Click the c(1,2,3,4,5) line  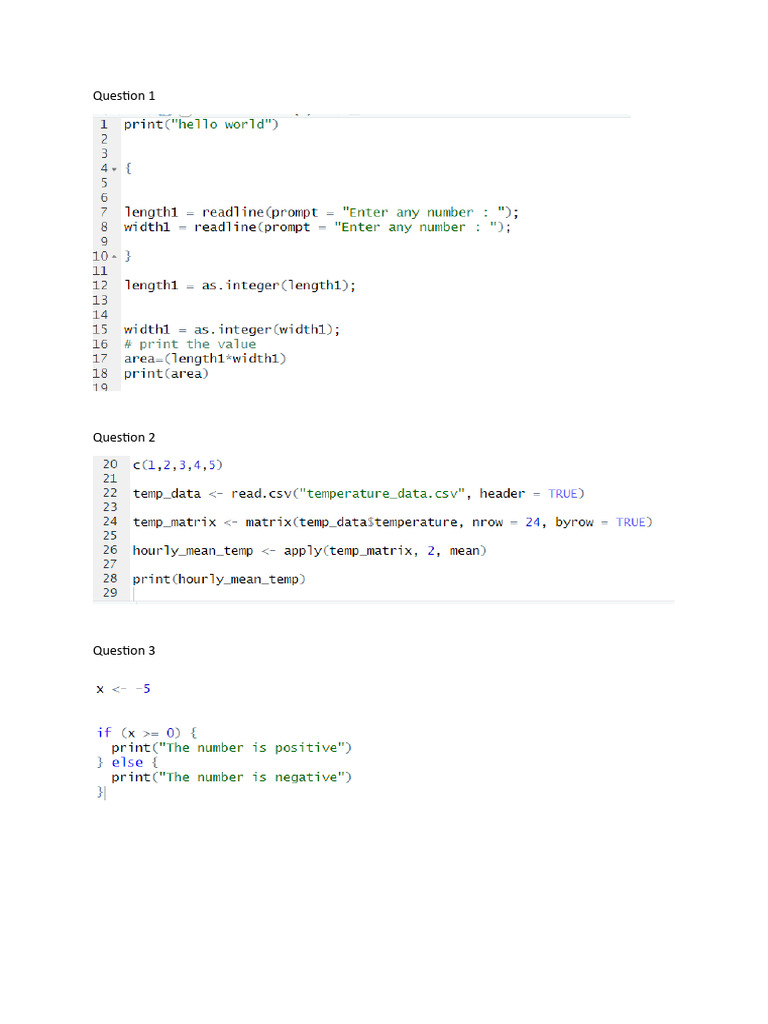(178, 465)
